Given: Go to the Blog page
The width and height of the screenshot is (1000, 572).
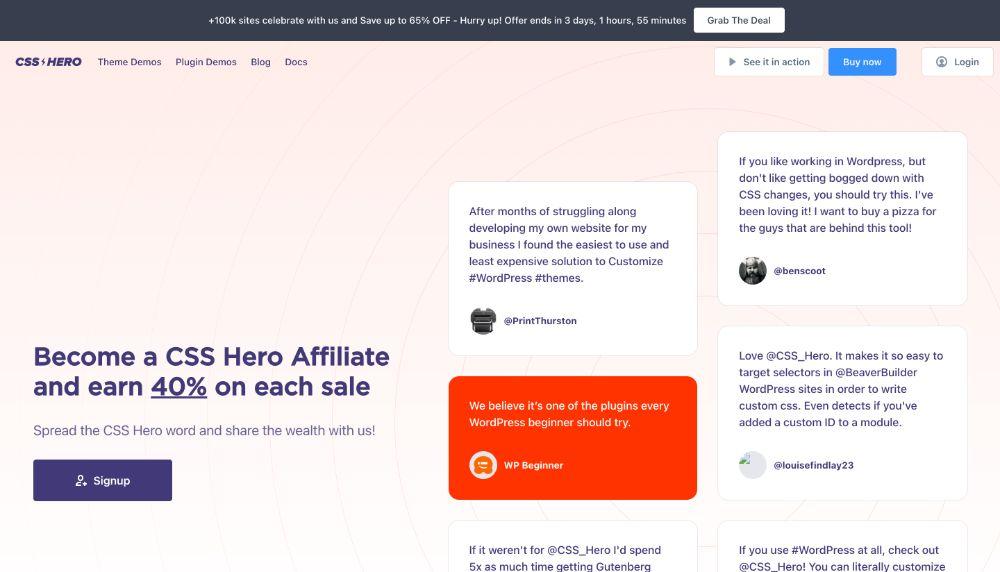Looking at the screenshot, I should pyautogui.click(x=260, y=62).
